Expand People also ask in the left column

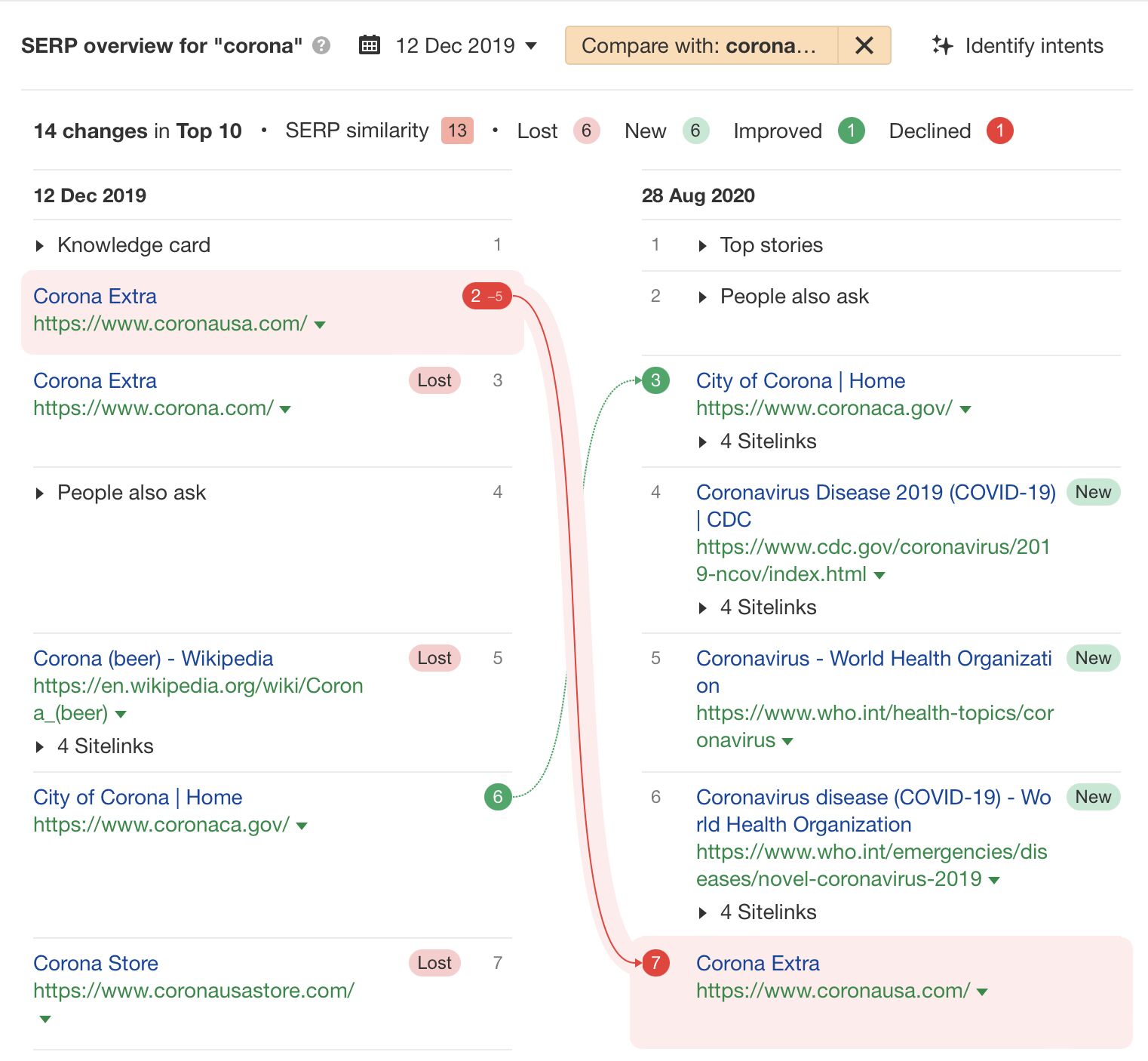(39, 492)
